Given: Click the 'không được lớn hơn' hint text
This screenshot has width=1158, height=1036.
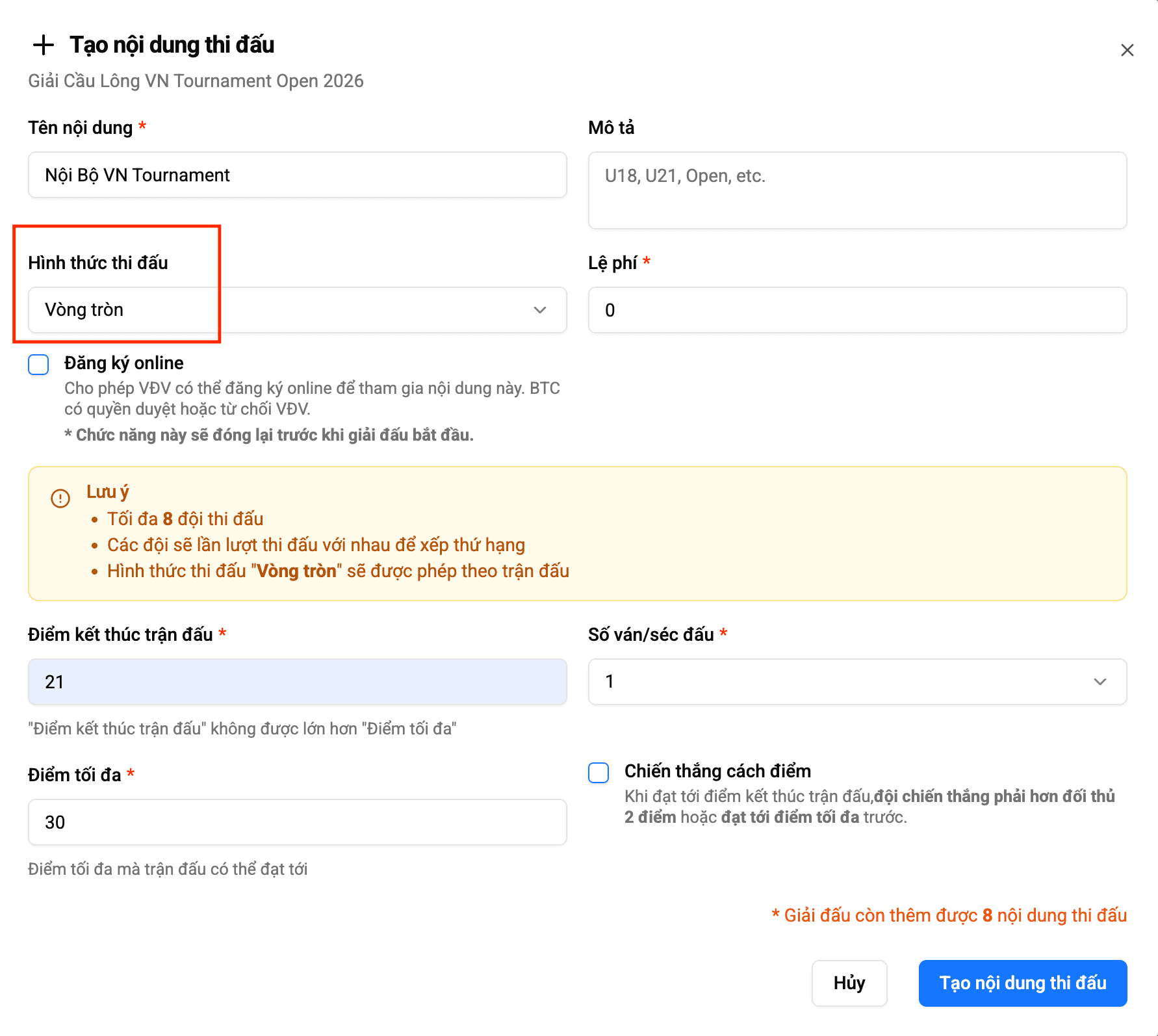Looking at the screenshot, I should [242, 729].
